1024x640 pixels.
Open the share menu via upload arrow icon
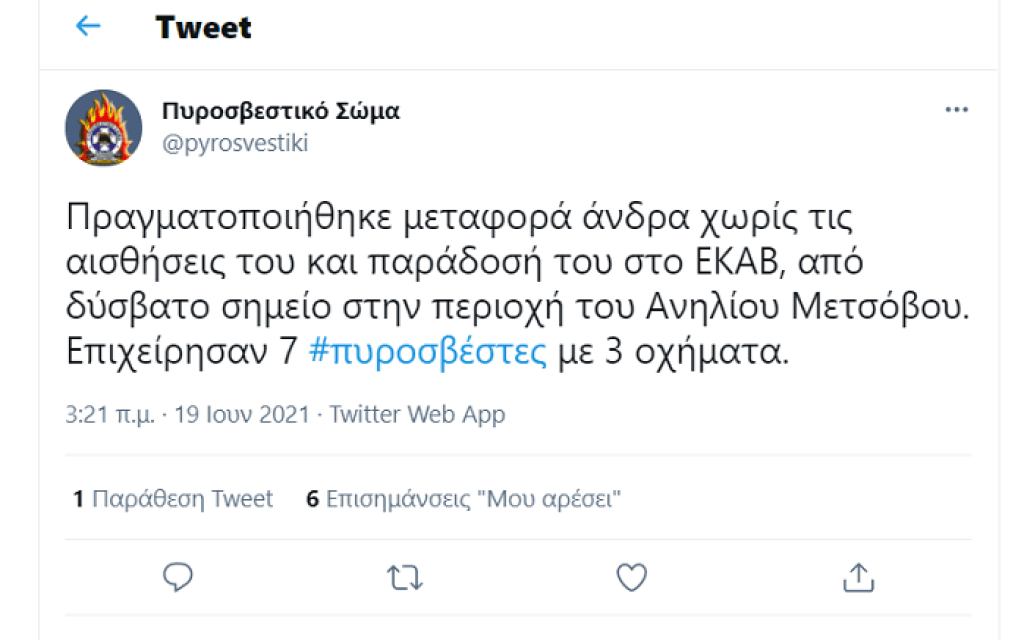coord(858,577)
